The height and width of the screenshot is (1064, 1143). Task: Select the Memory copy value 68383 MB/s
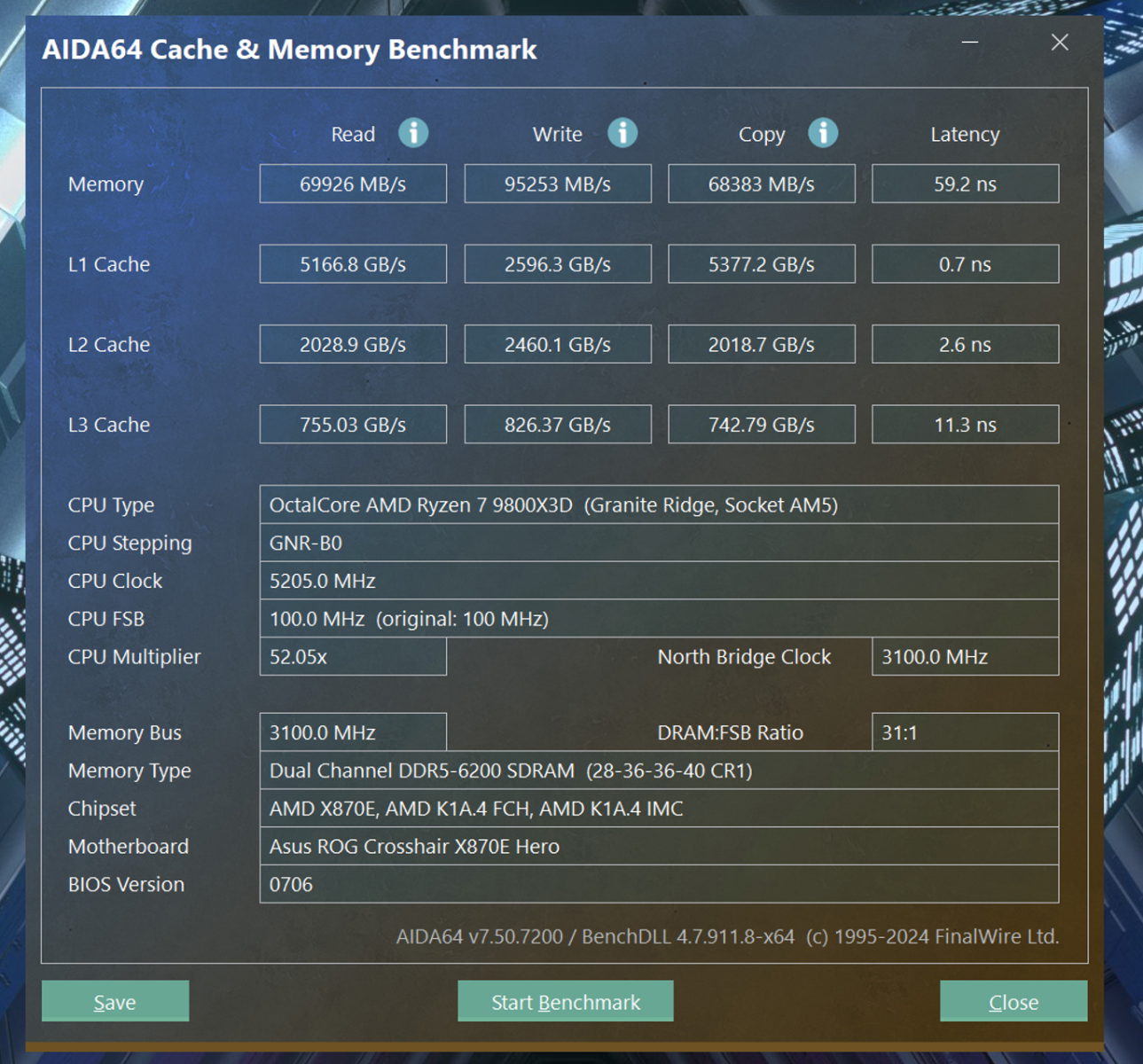tap(762, 184)
